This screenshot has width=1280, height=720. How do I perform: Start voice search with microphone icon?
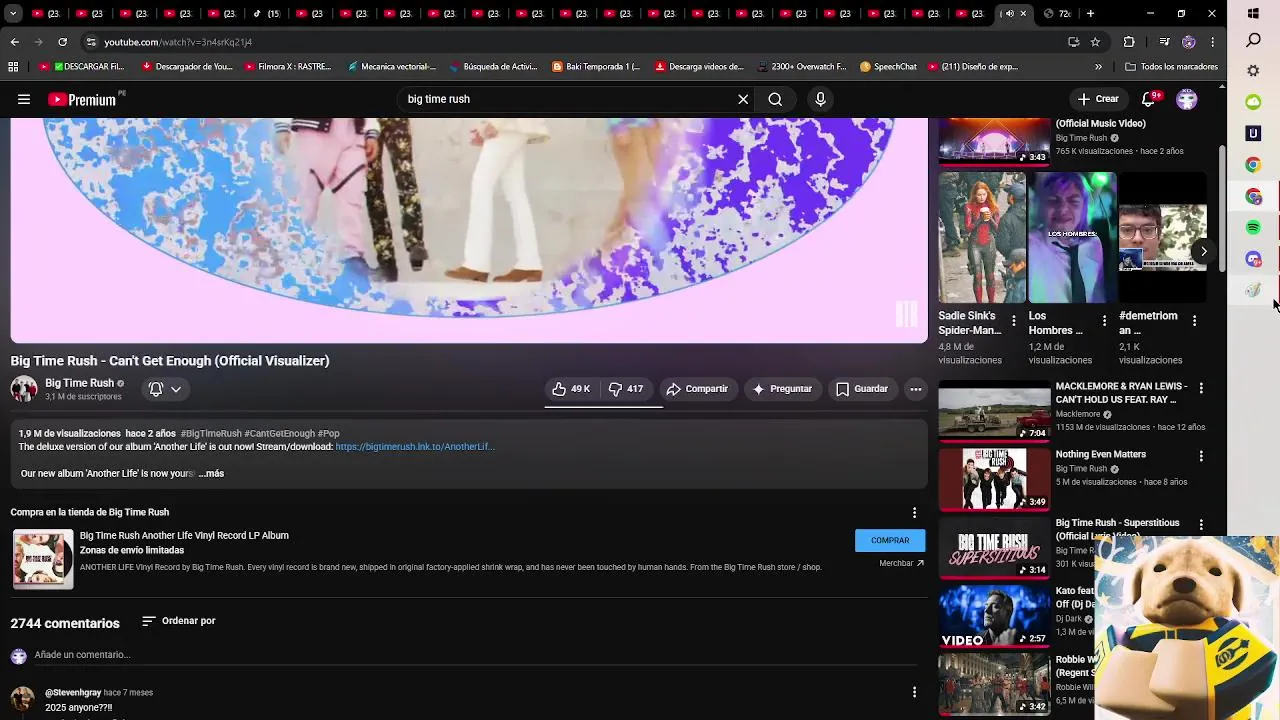pos(820,99)
